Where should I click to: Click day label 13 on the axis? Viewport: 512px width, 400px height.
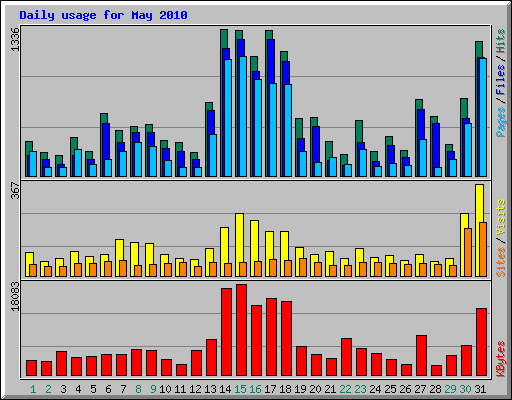pyautogui.click(x=210, y=389)
